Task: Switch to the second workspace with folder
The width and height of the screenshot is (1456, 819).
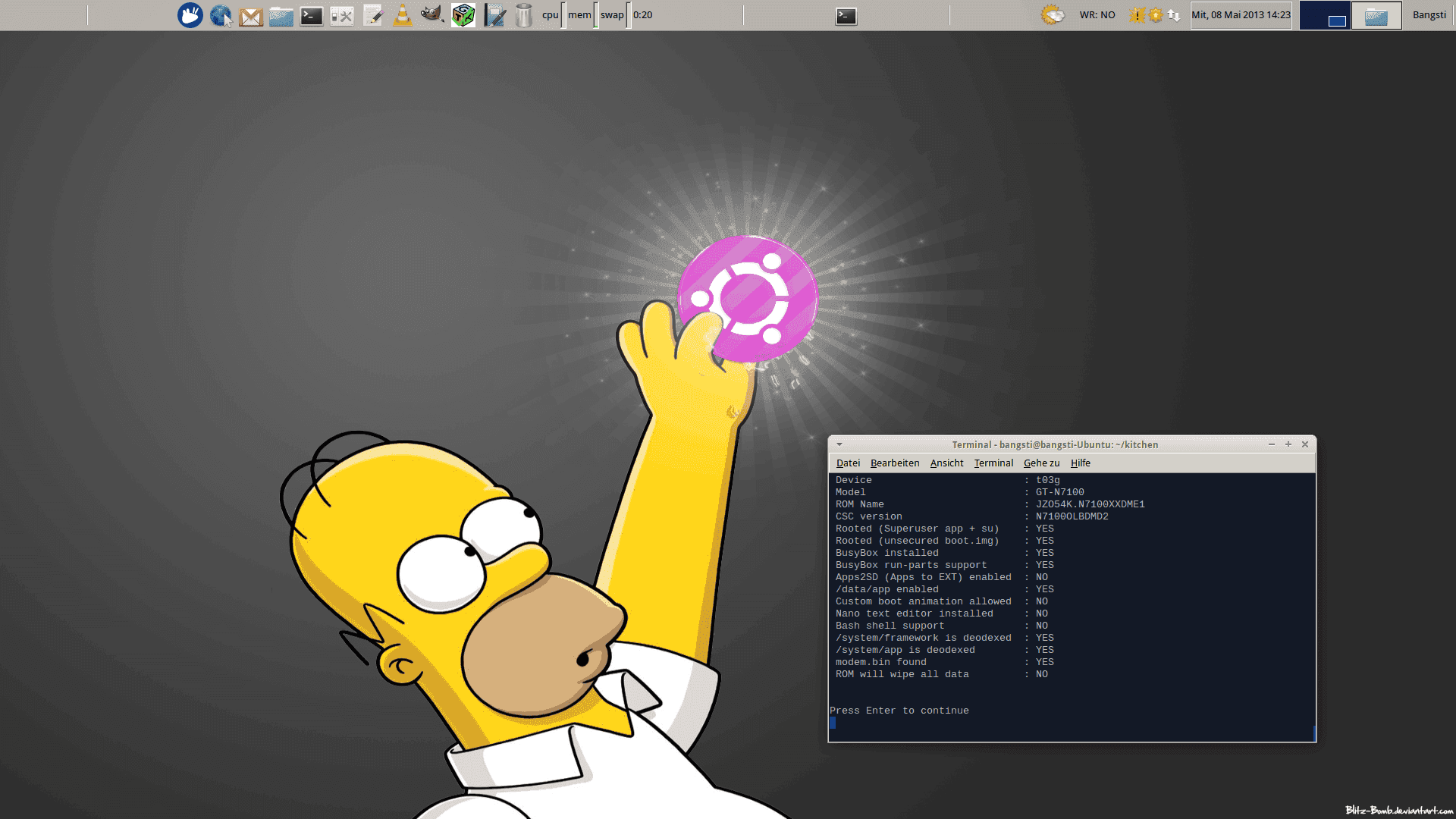Action: pyautogui.click(x=1376, y=15)
